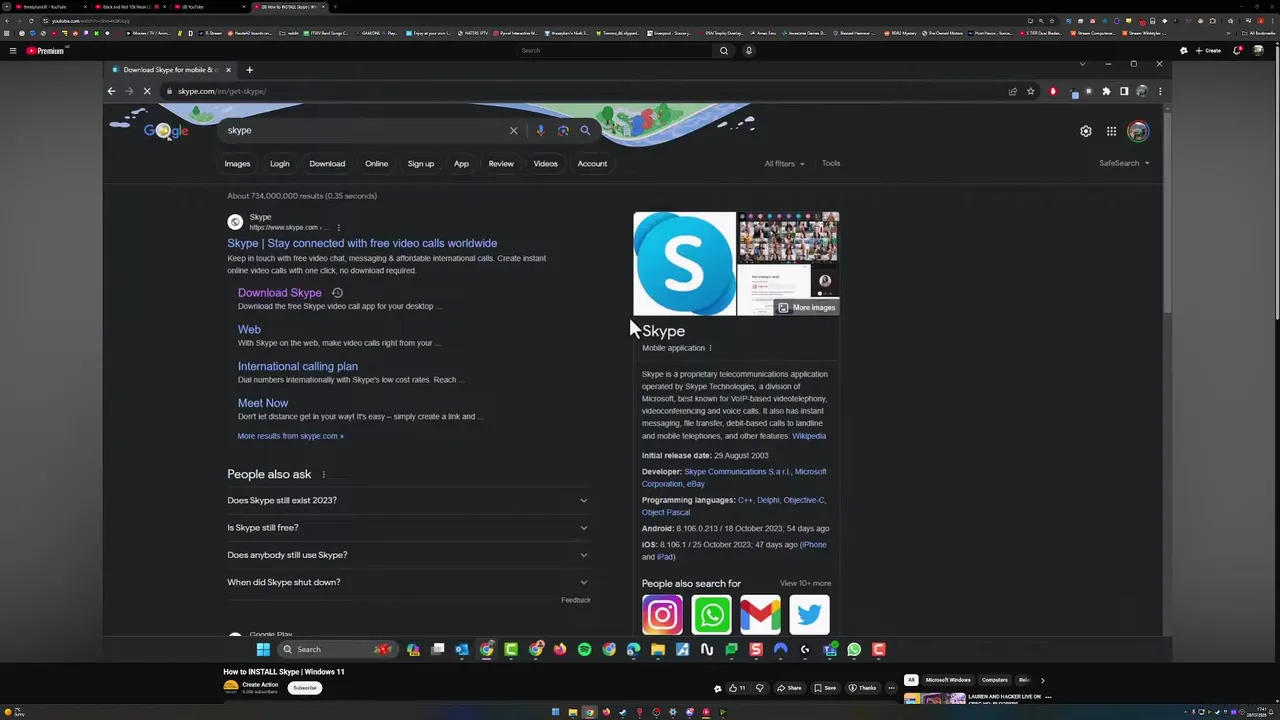Open the Google apps grid icon
This screenshot has width=1280, height=720.
pyautogui.click(x=1111, y=131)
